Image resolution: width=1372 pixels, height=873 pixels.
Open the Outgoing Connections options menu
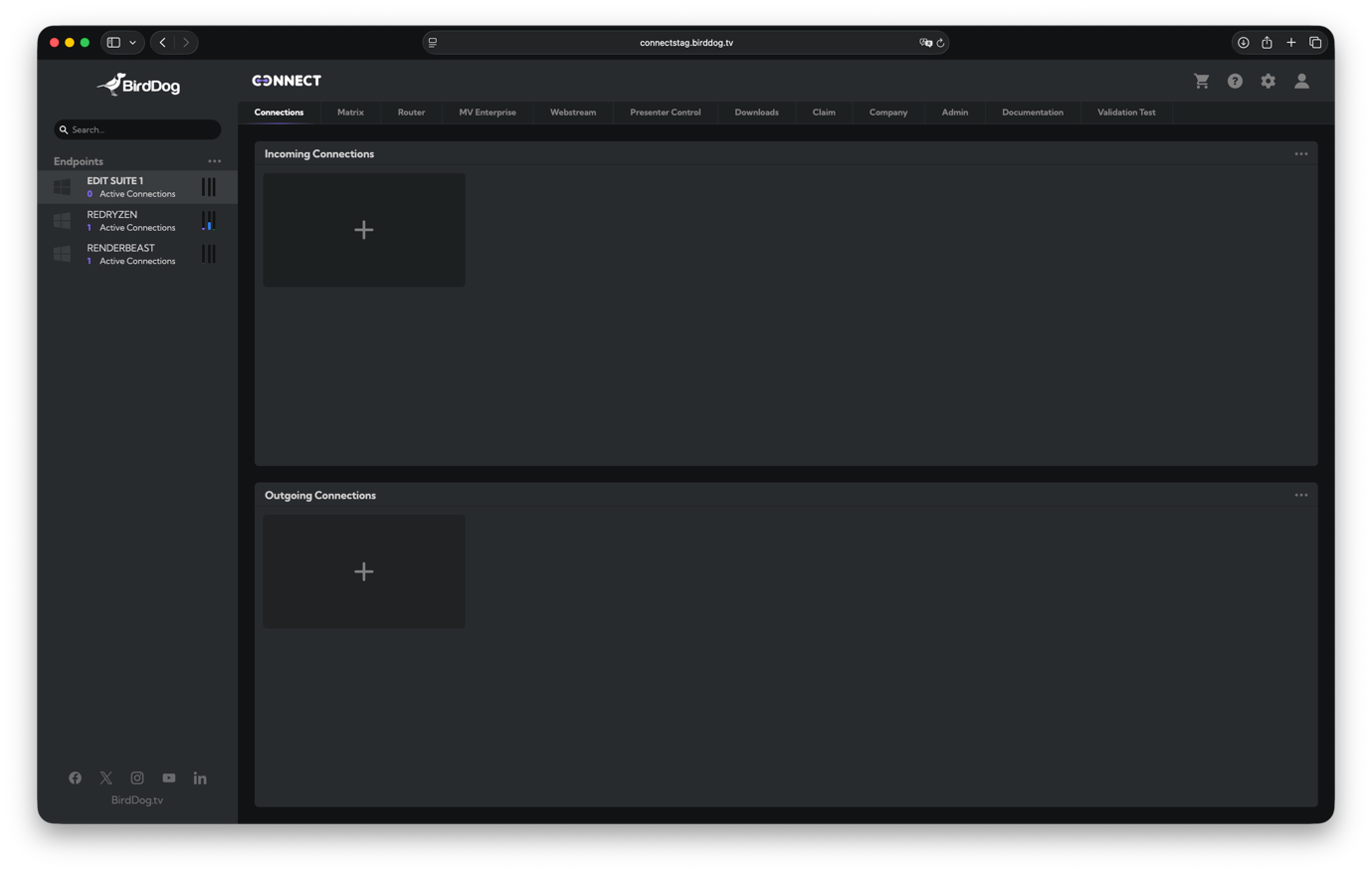click(1300, 495)
